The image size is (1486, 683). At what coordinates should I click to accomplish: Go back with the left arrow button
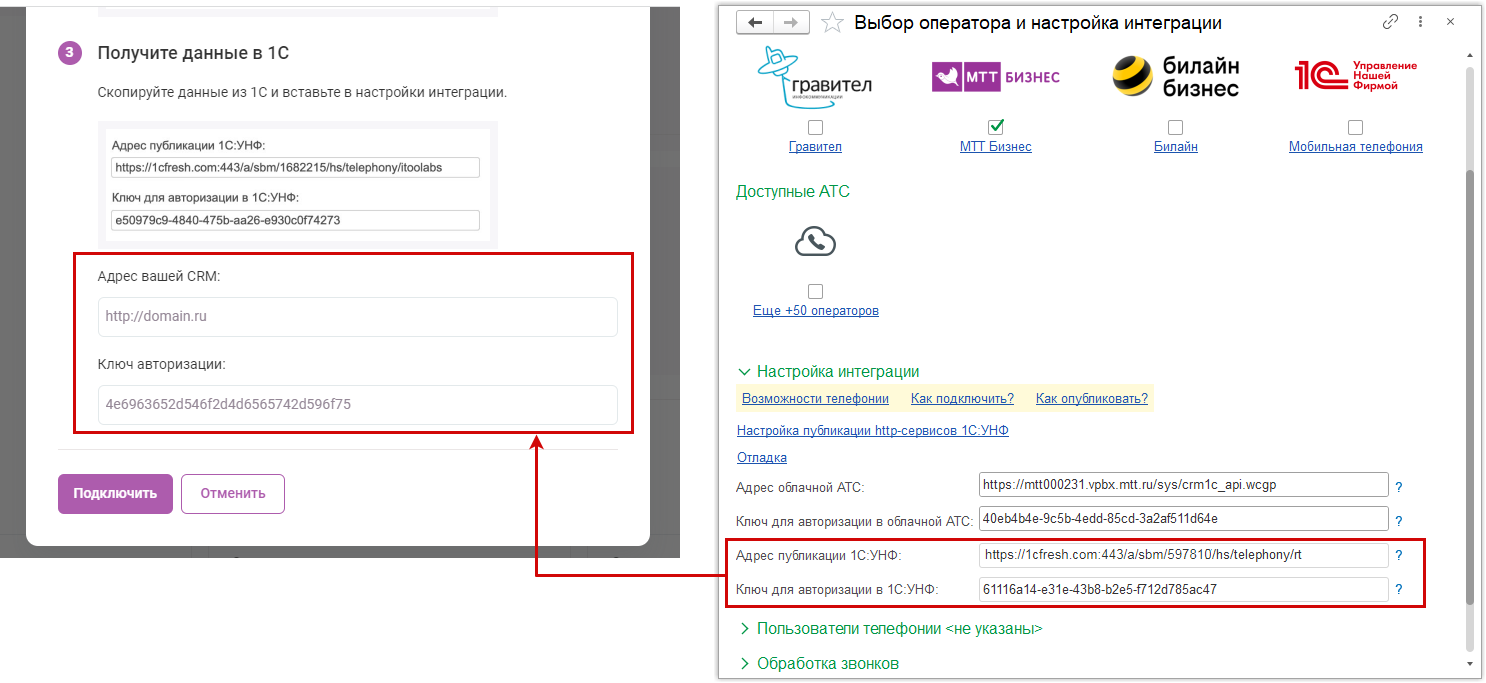tap(755, 22)
